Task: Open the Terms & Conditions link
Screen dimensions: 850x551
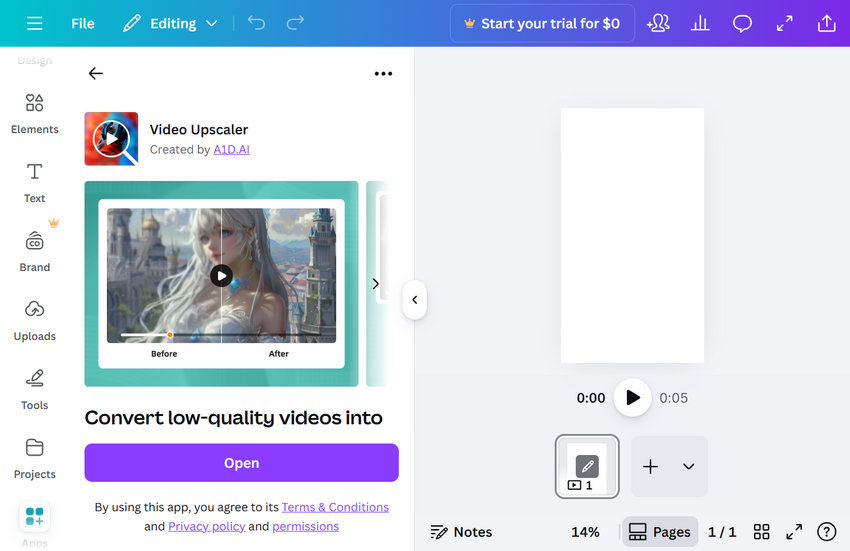Action: click(x=335, y=507)
